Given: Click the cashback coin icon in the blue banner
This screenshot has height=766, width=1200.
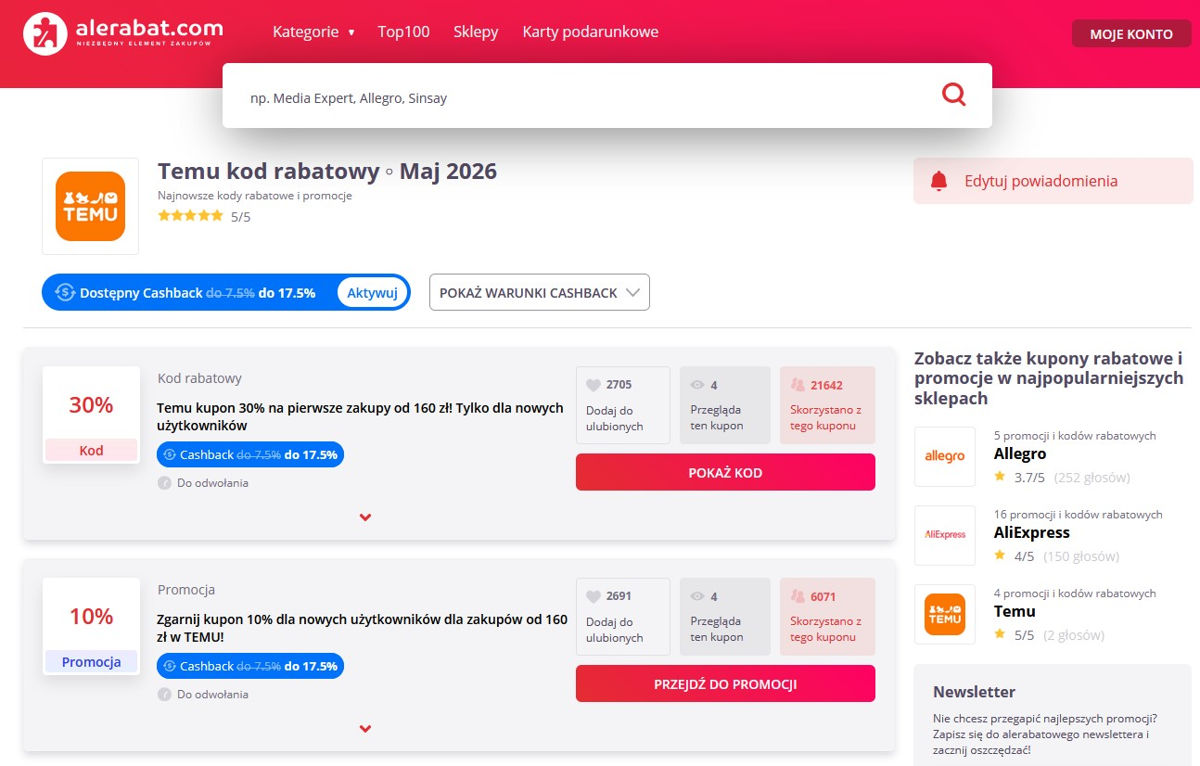Looking at the screenshot, I should (65, 293).
